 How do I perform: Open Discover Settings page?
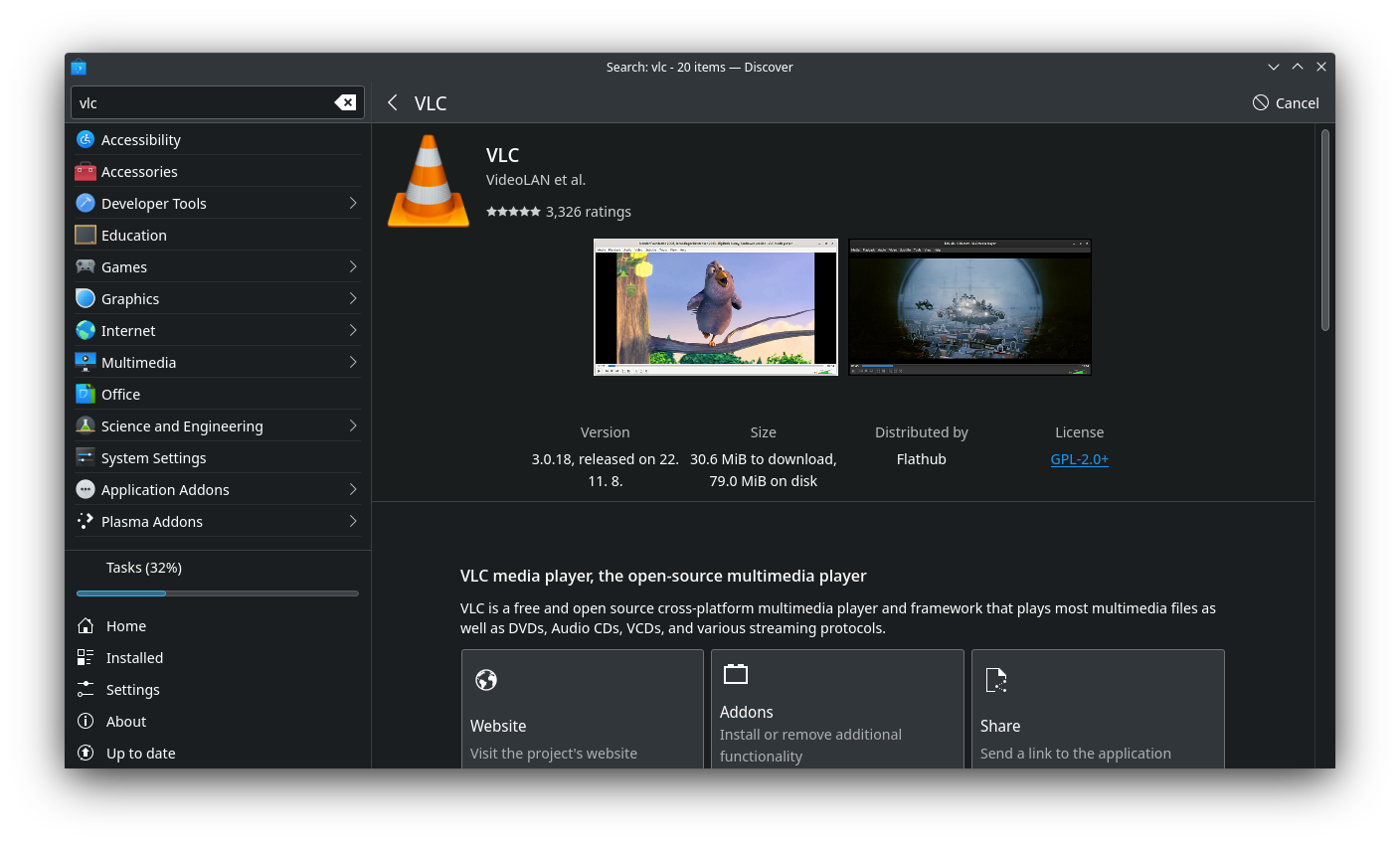tap(218, 689)
